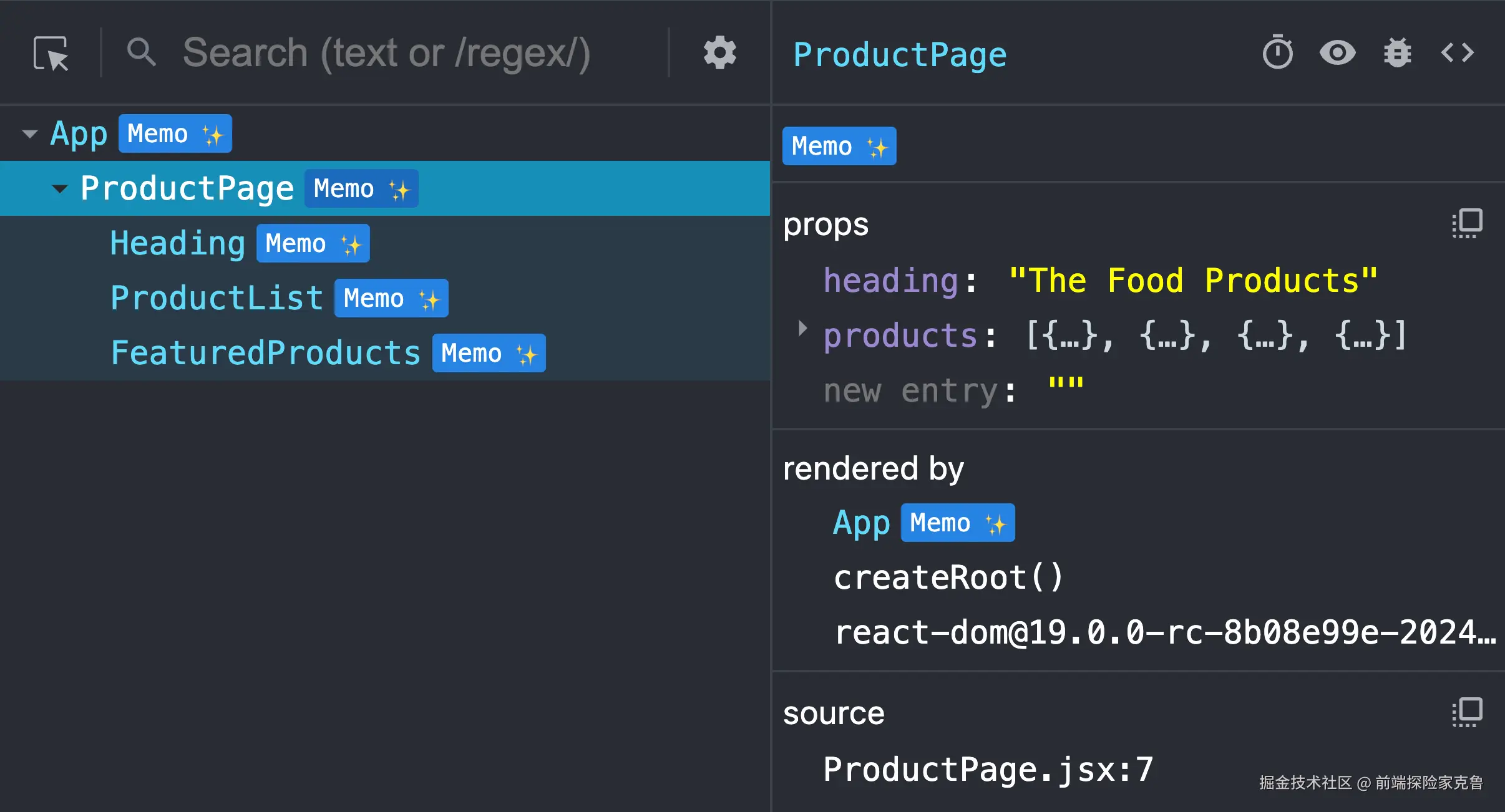This screenshot has width=1505, height=812.
Task: Select the FeaturedProducts component in the tree
Action: click(266, 353)
